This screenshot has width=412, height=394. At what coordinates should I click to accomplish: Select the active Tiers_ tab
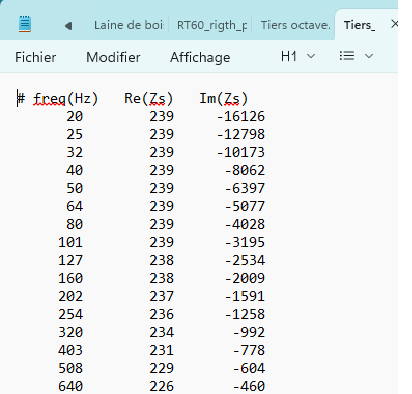tap(359, 25)
